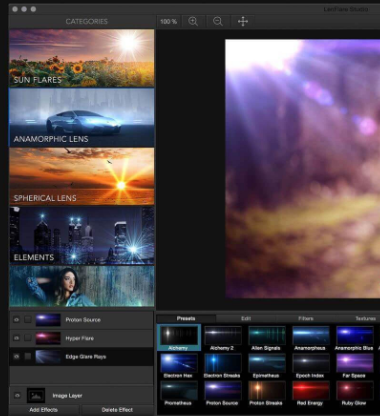Click the Hyper Flare name text
The image size is (380, 416).
tap(79, 338)
